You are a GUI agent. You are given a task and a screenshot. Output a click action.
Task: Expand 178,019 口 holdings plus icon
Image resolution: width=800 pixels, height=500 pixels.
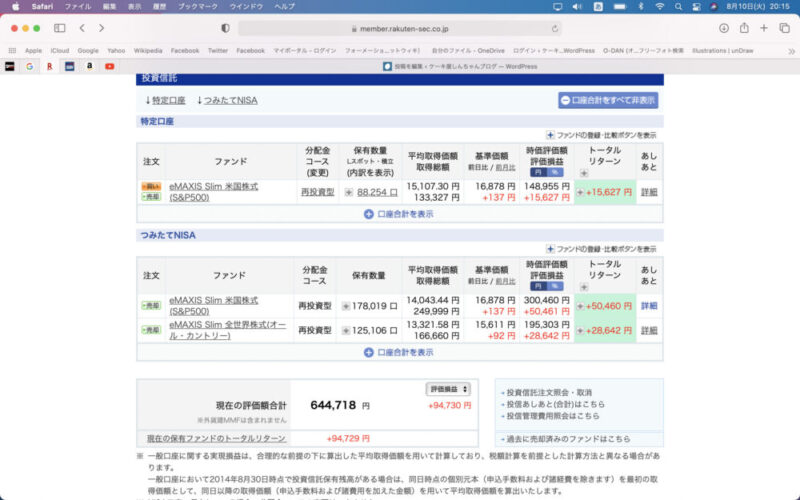(x=346, y=306)
